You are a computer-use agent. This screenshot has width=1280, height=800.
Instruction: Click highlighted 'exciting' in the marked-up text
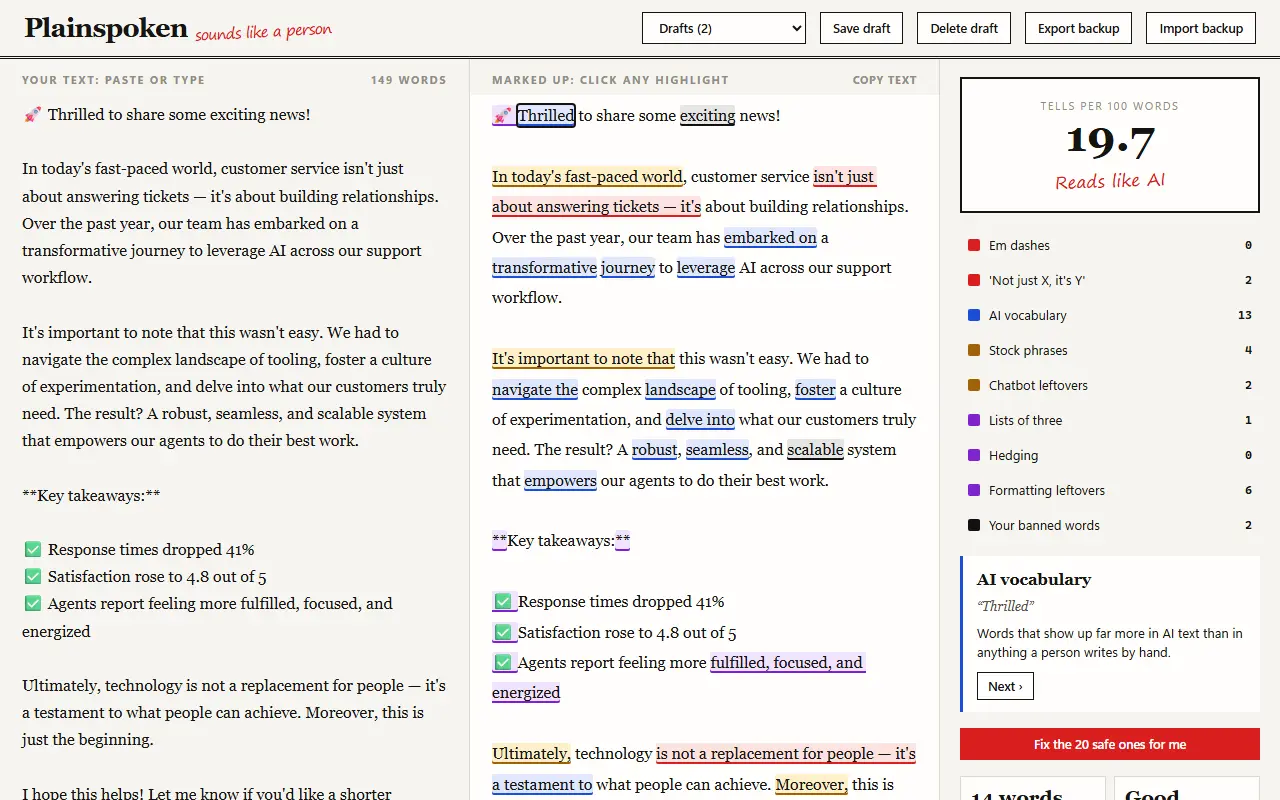click(x=707, y=116)
